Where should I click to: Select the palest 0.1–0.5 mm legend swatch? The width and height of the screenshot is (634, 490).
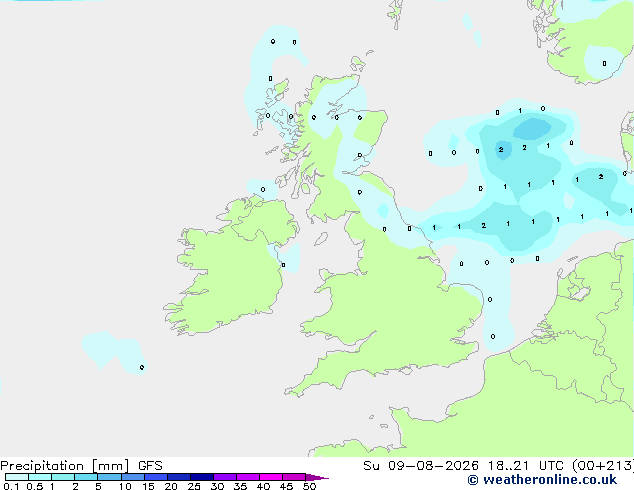pos(17,477)
